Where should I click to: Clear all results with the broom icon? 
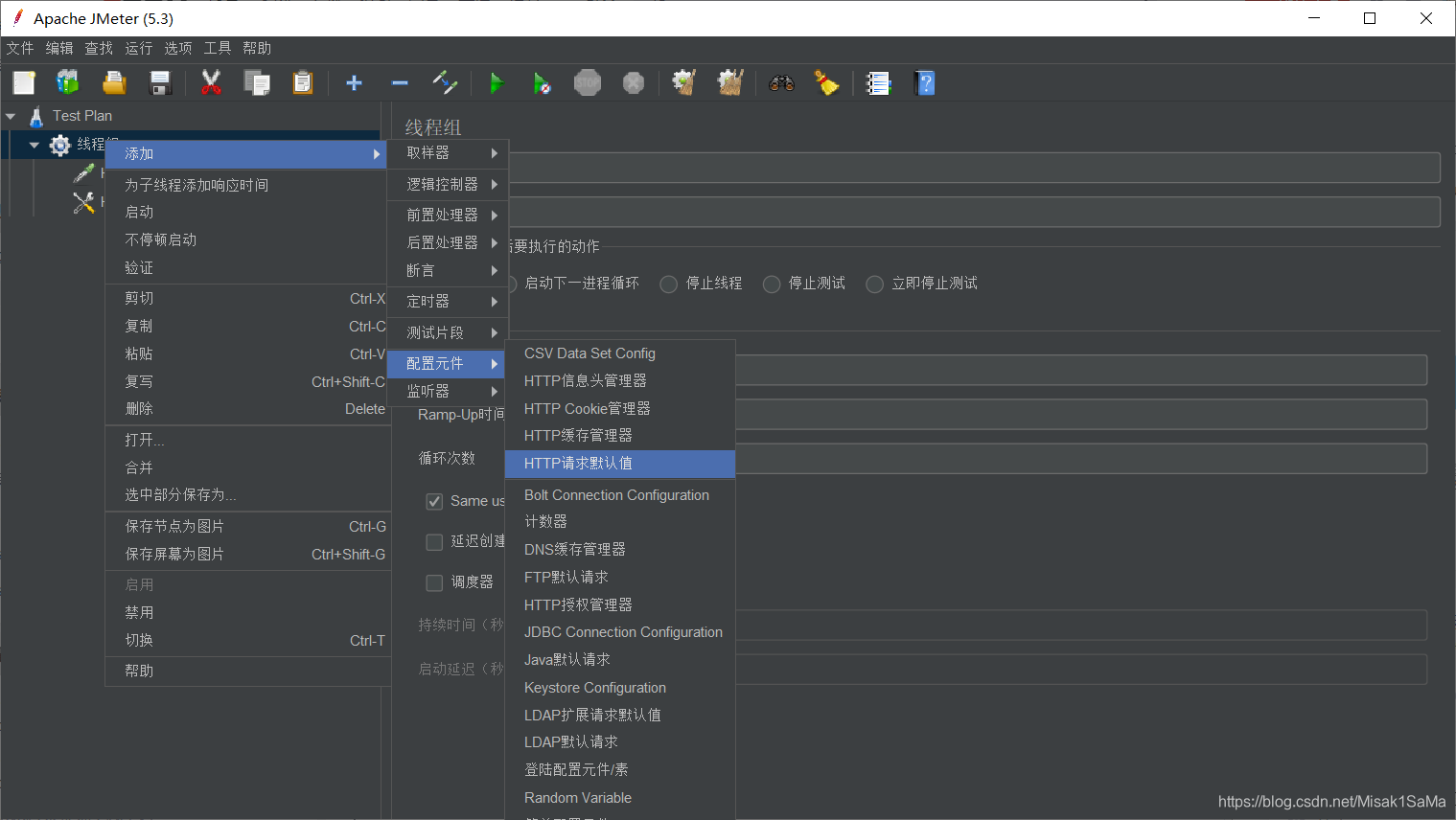[826, 82]
